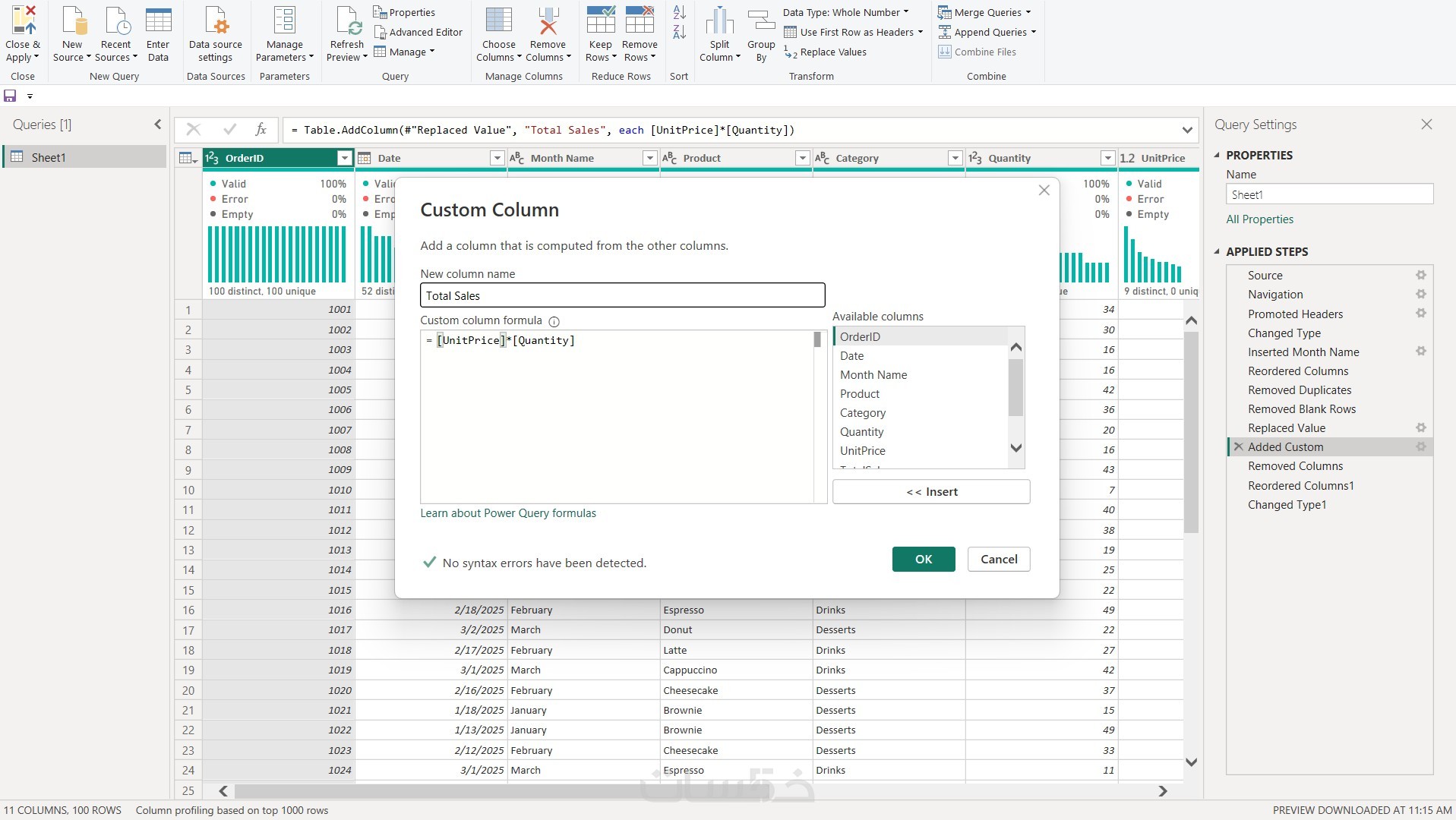This screenshot has height=820, width=1456.
Task: Expand the formula bar chevron
Action: click(1186, 130)
